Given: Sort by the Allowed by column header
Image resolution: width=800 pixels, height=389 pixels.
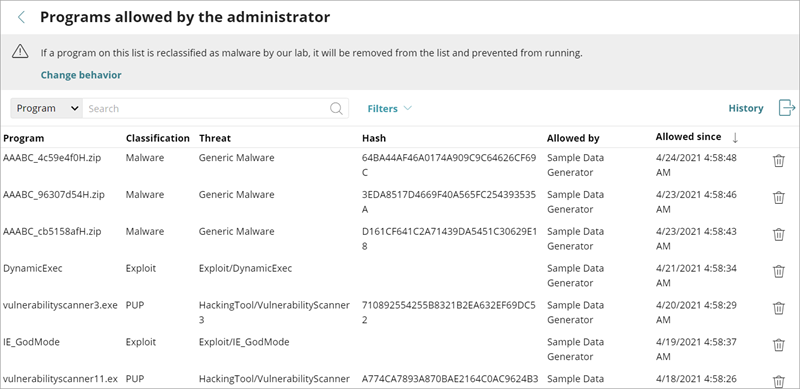Looking at the screenshot, I should (573, 138).
